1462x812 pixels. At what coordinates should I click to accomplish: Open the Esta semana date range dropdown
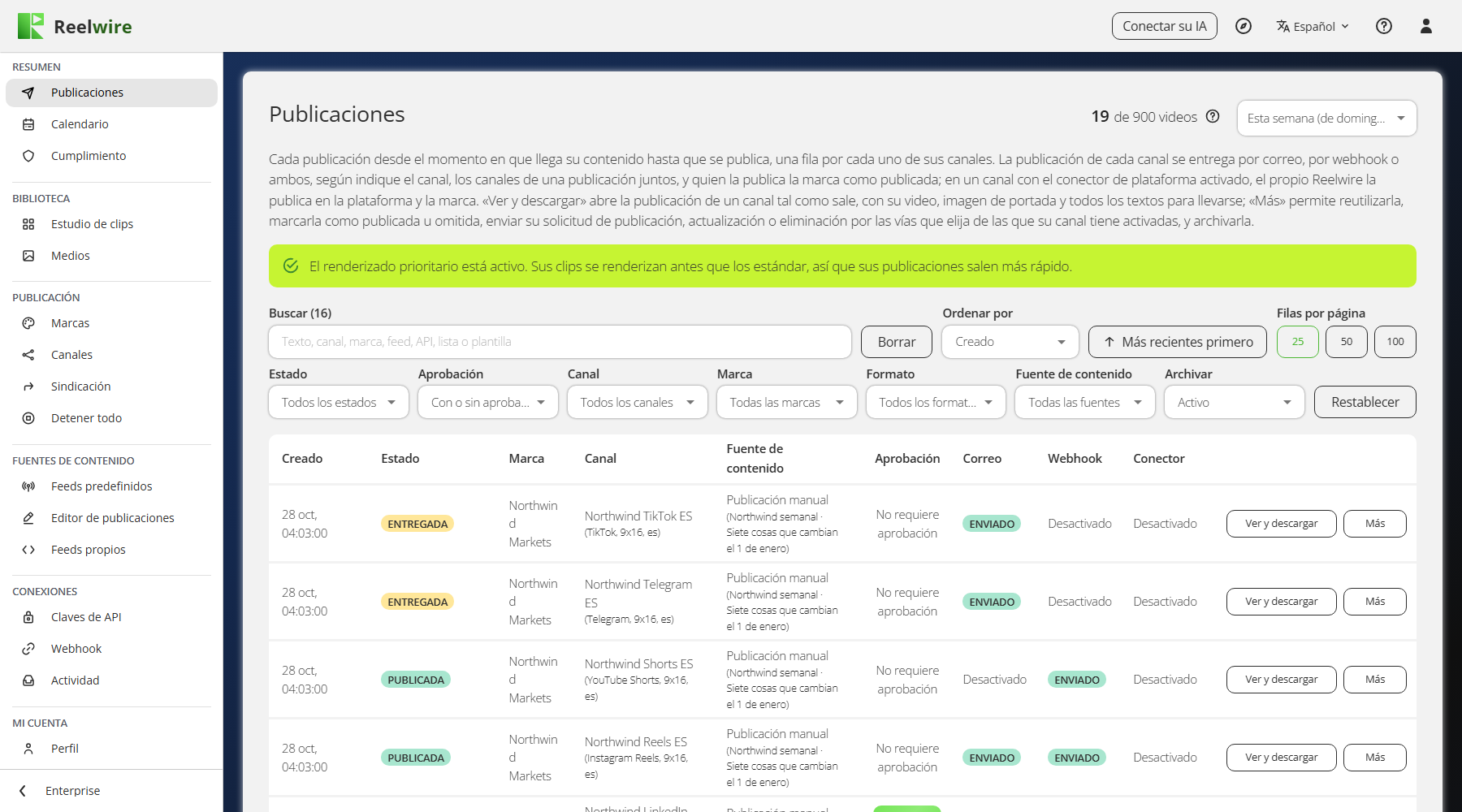click(x=1327, y=118)
